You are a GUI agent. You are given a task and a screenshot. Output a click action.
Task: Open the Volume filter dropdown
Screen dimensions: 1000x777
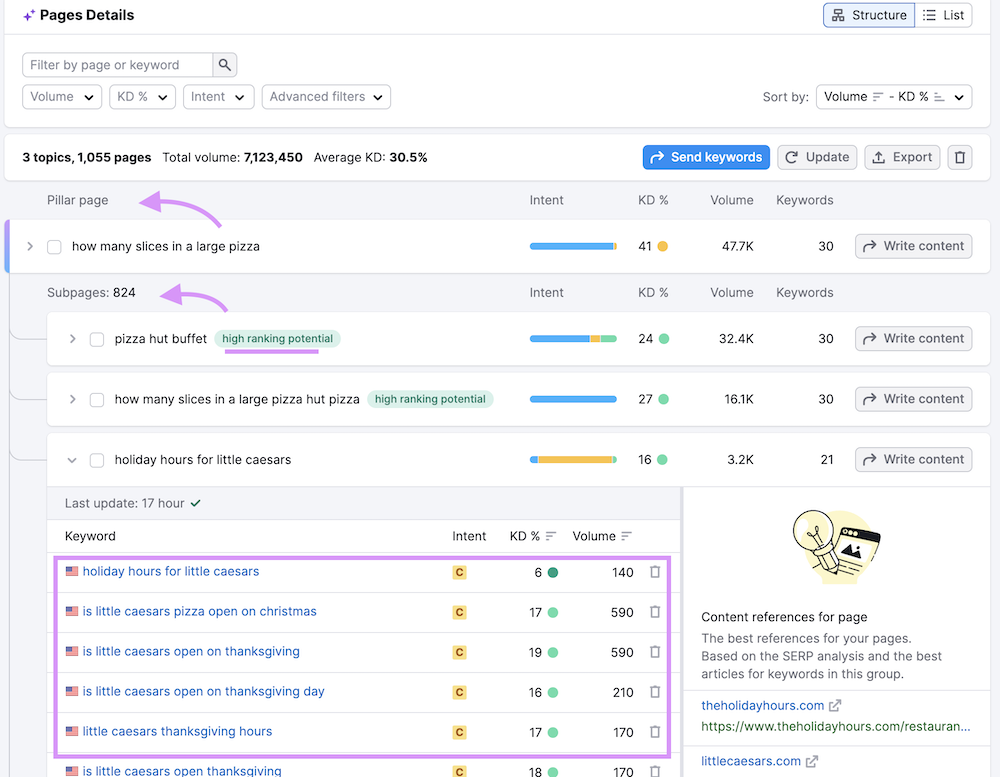point(62,97)
